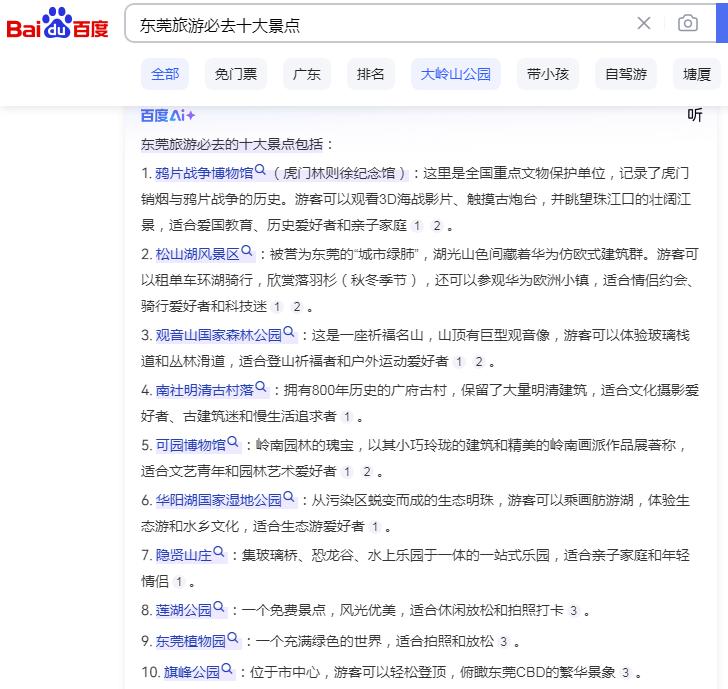Click search icon beside 旗峰公园
Image resolution: width=728 pixels, height=689 pixels.
[x=227, y=670]
